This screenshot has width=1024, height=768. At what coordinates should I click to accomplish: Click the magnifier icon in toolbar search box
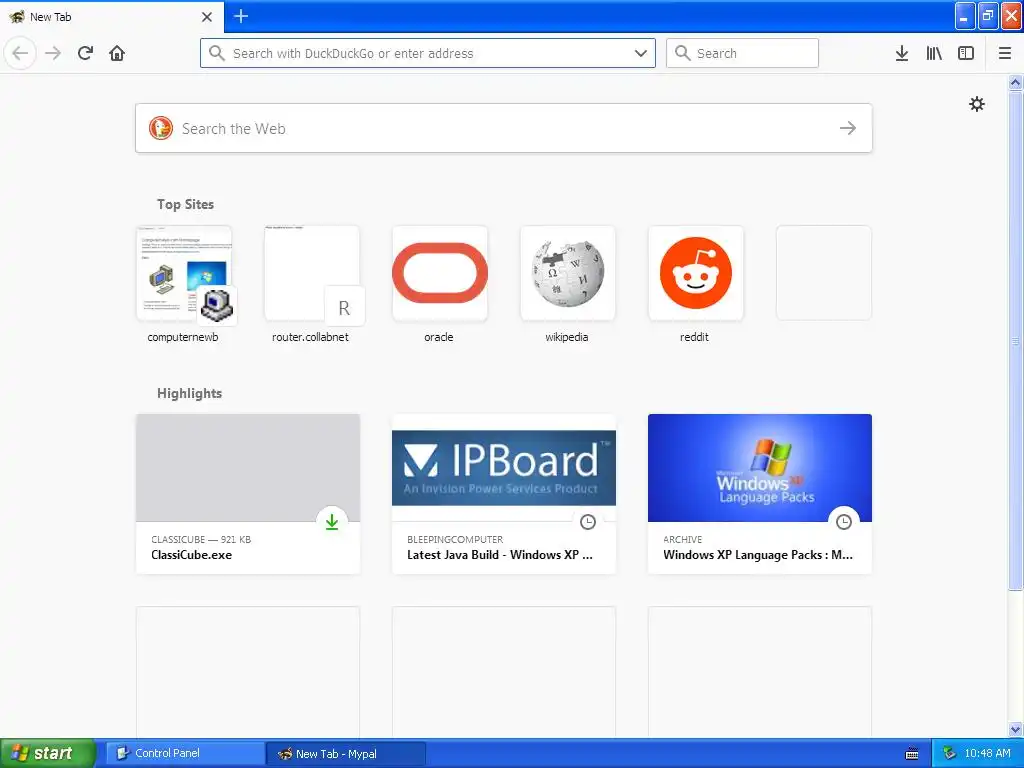(x=682, y=53)
